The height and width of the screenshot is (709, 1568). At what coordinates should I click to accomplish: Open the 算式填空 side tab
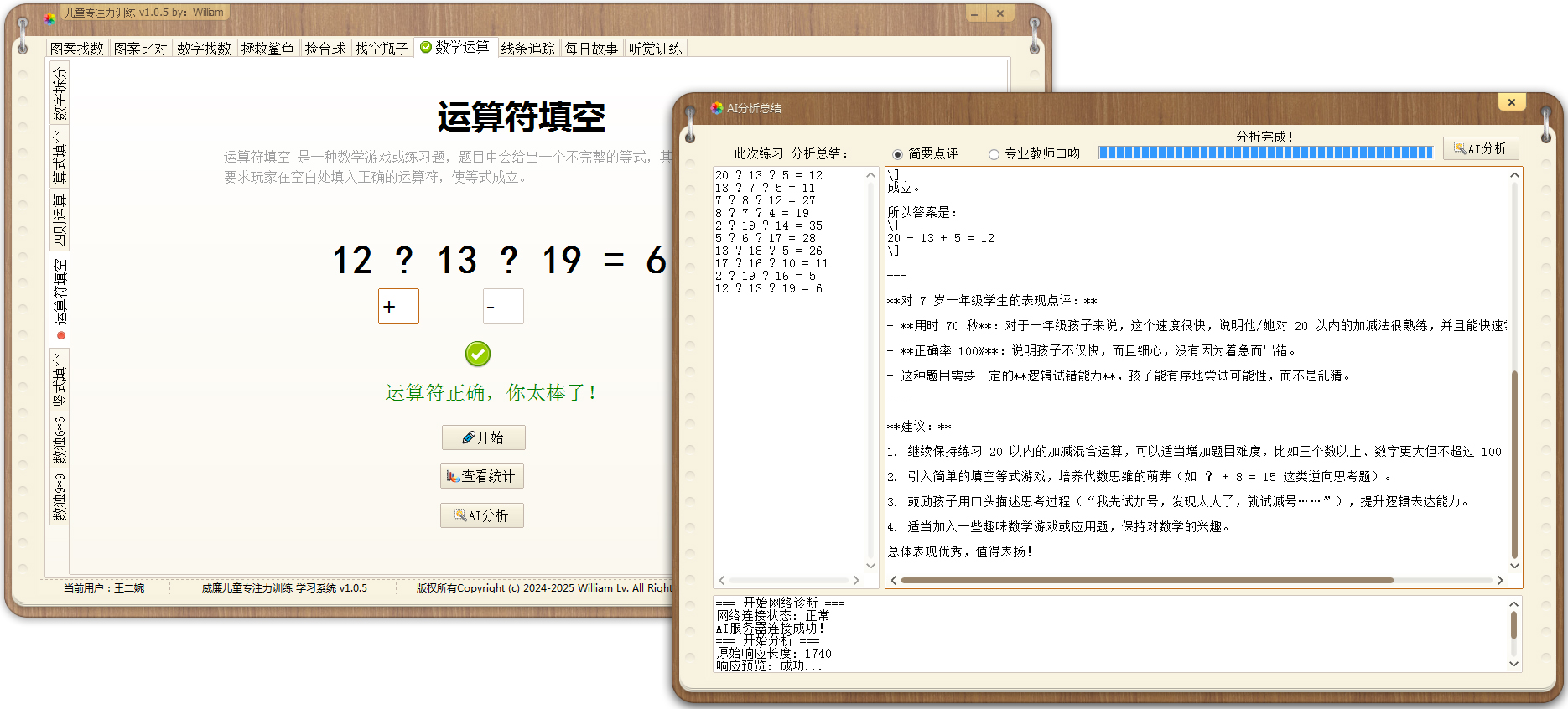click(x=60, y=157)
